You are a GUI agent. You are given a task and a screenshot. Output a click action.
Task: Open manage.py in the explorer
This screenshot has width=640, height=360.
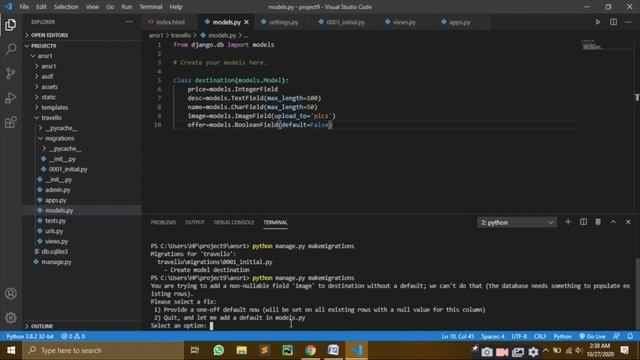pos(82,262)
